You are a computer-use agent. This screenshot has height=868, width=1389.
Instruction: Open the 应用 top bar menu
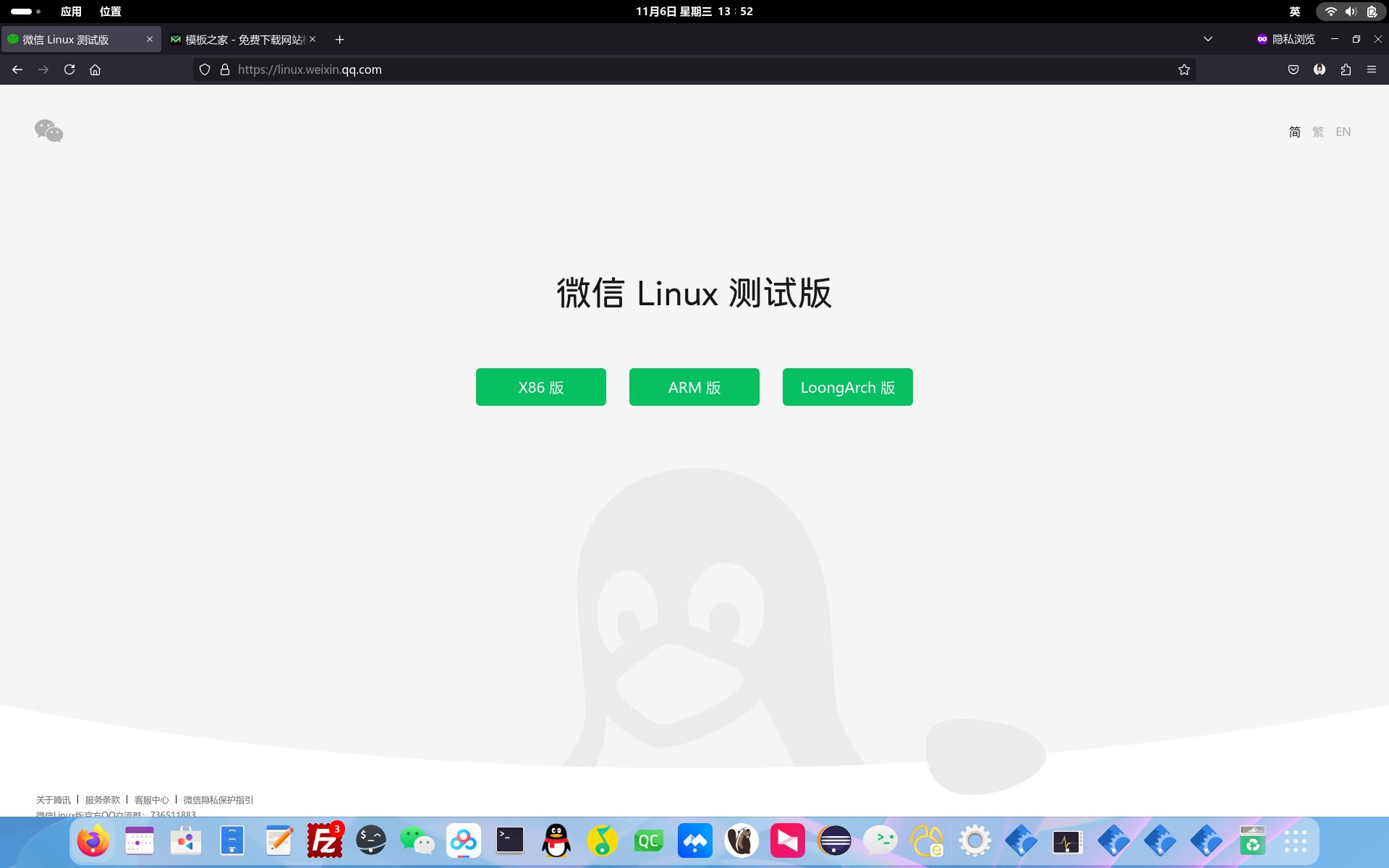tap(71, 12)
